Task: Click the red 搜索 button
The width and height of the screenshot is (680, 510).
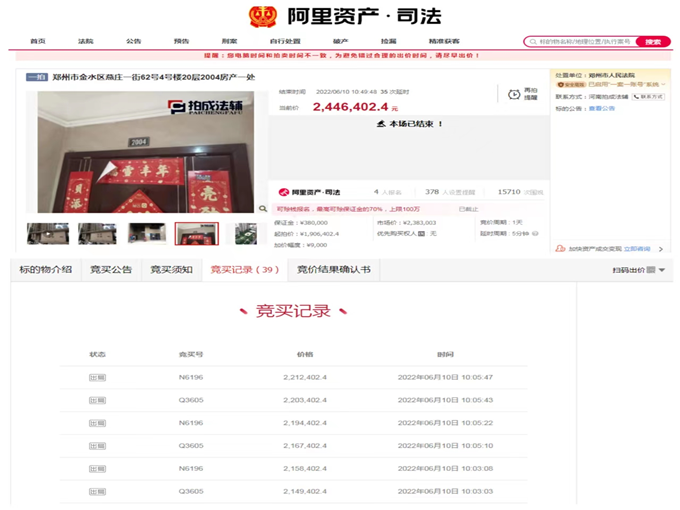Action: (x=652, y=42)
